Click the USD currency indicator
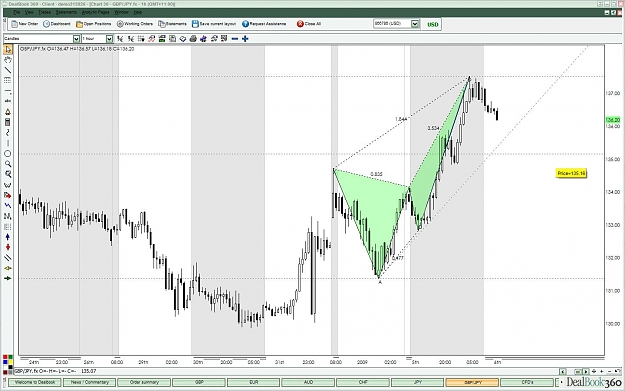 (x=432, y=24)
